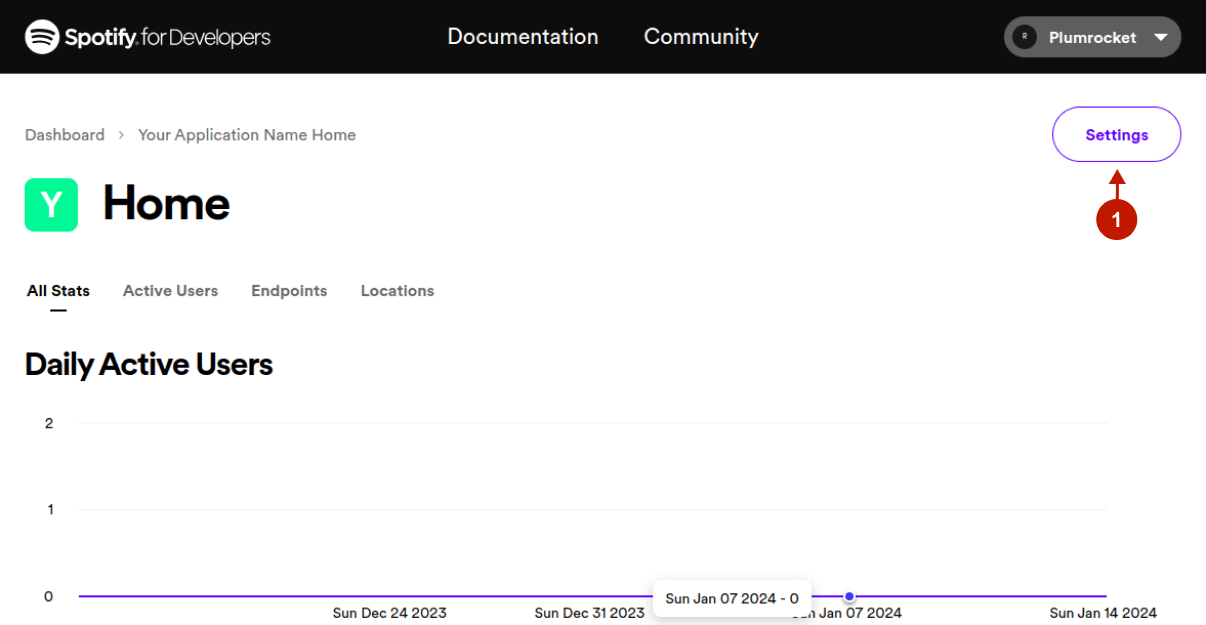The image size is (1206, 625).
Task: Click the Your Application Name Home breadcrumb
Action: coord(247,135)
